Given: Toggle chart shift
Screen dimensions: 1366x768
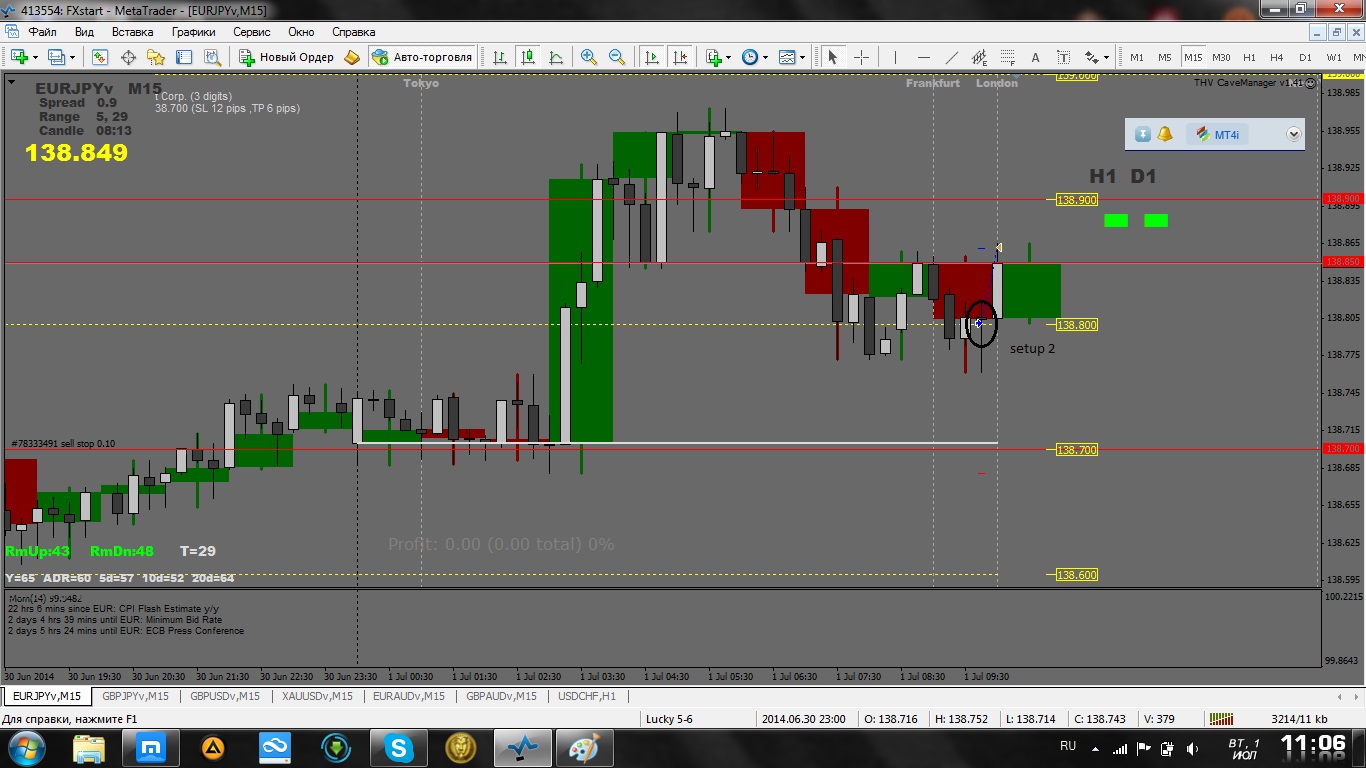Looking at the screenshot, I should point(680,57).
